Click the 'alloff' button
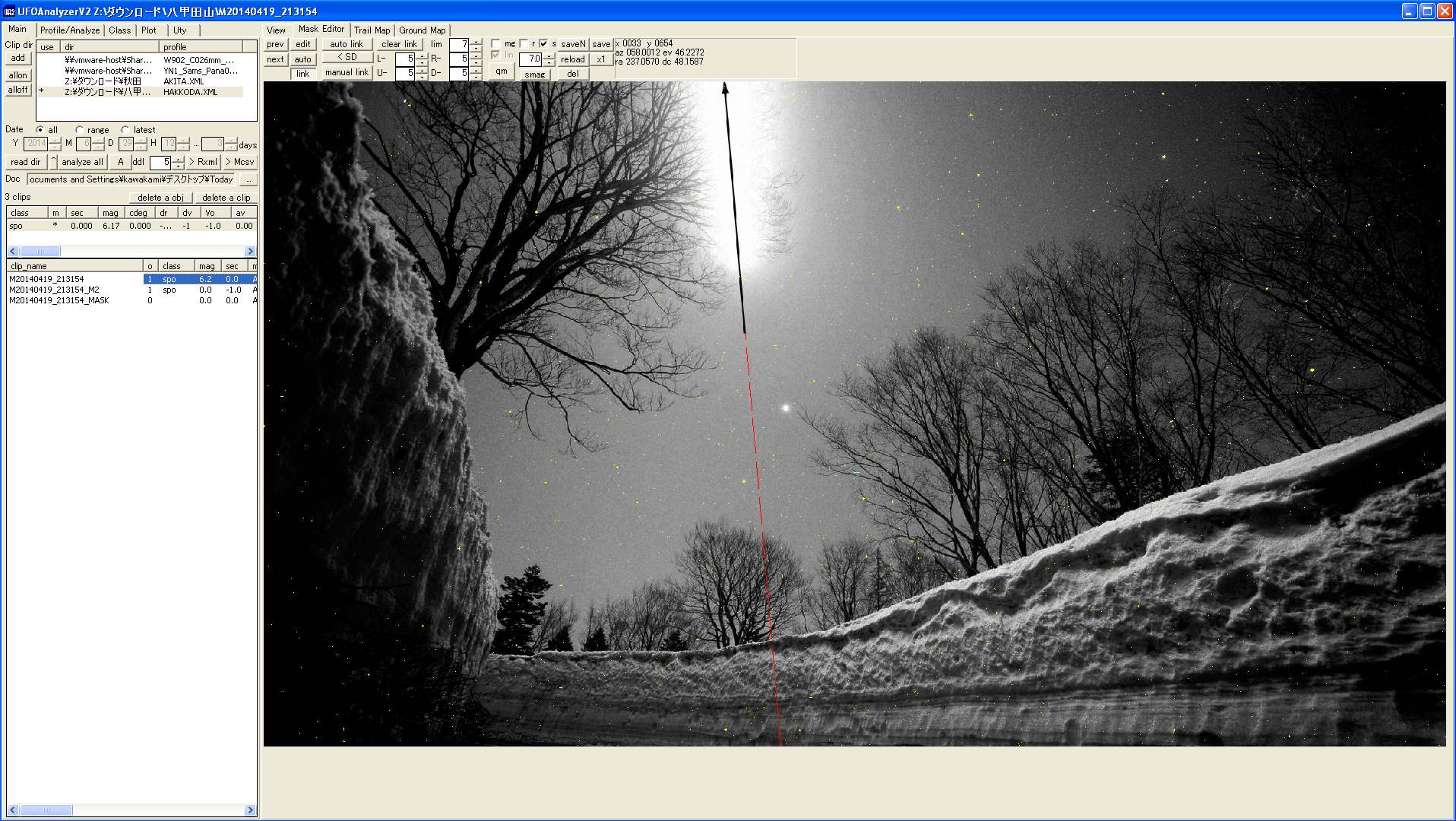 (18, 90)
